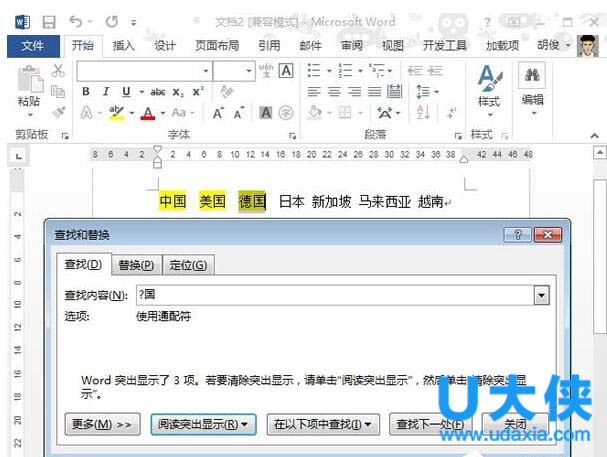The image size is (607, 457).
Task: Toggle Italic formatting
Action: pos(106,92)
